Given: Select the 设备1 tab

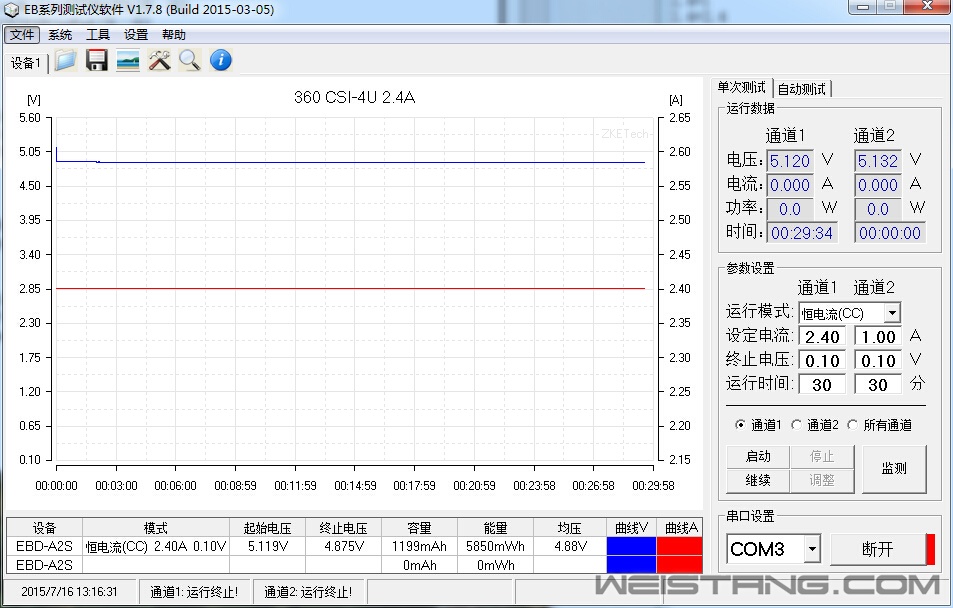Looking at the screenshot, I should click(26, 63).
